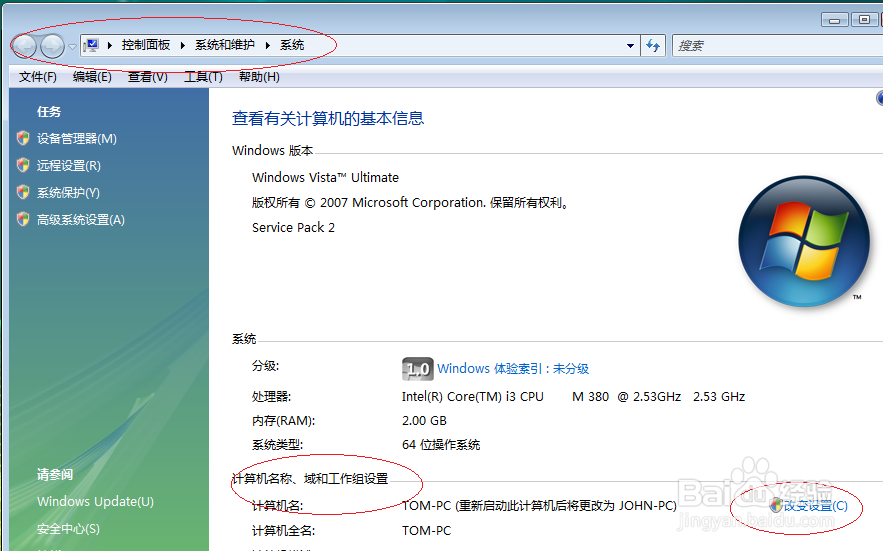This screenshot has width=883, height=551.
Task: Minimize the System window
Action: (x=835, y=20)
